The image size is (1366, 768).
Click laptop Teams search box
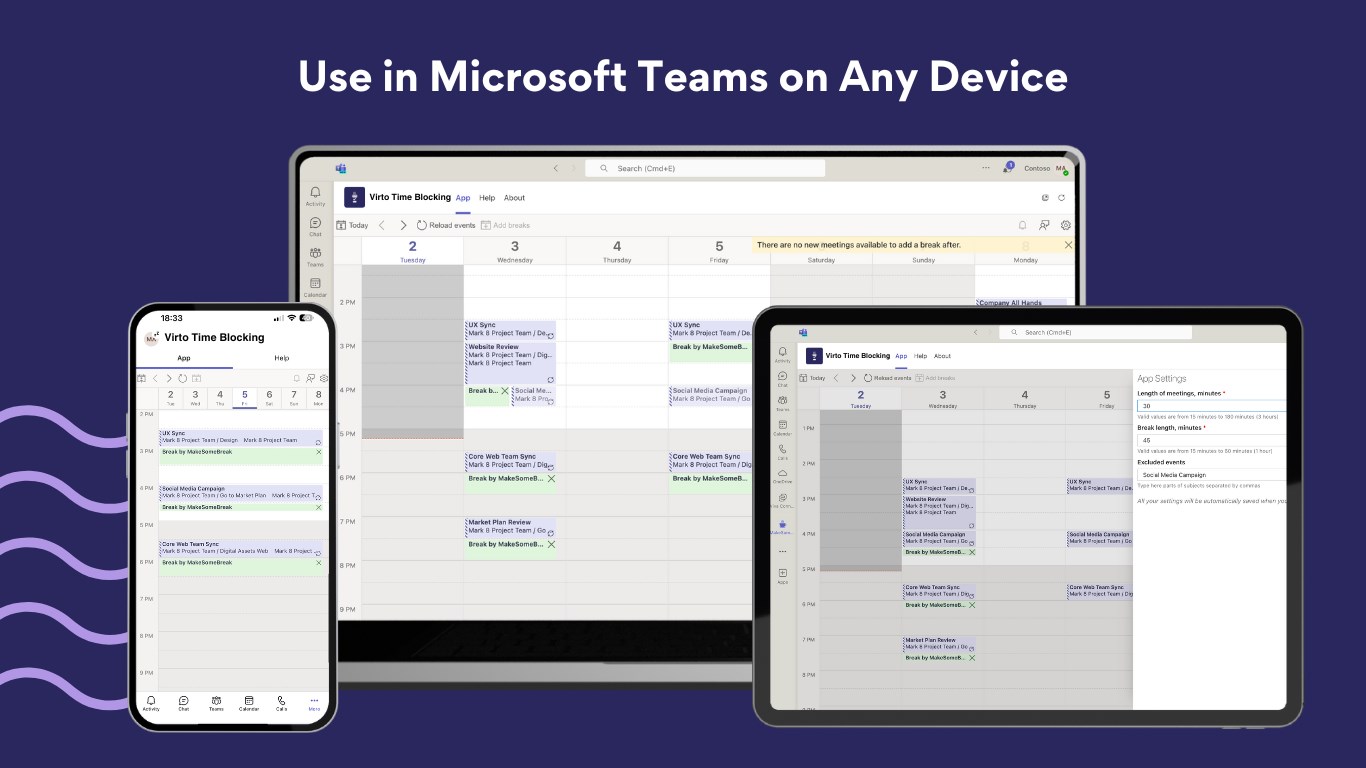pyautogui.click(x=705, y=168)
